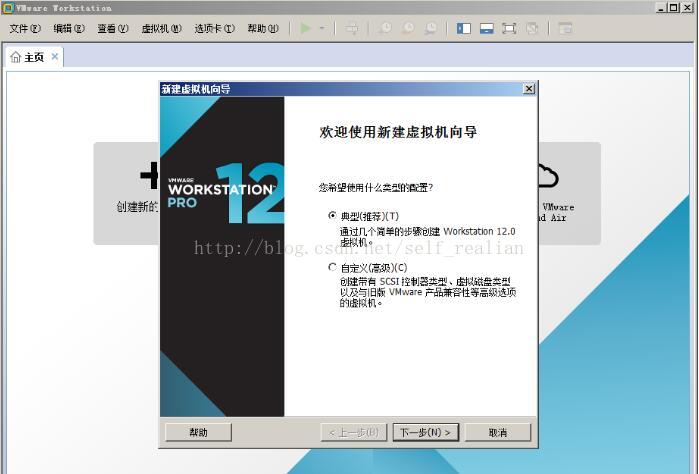Open the power options dropdown arrow
The height and width of the screenshot is (474, 699).
322,29
